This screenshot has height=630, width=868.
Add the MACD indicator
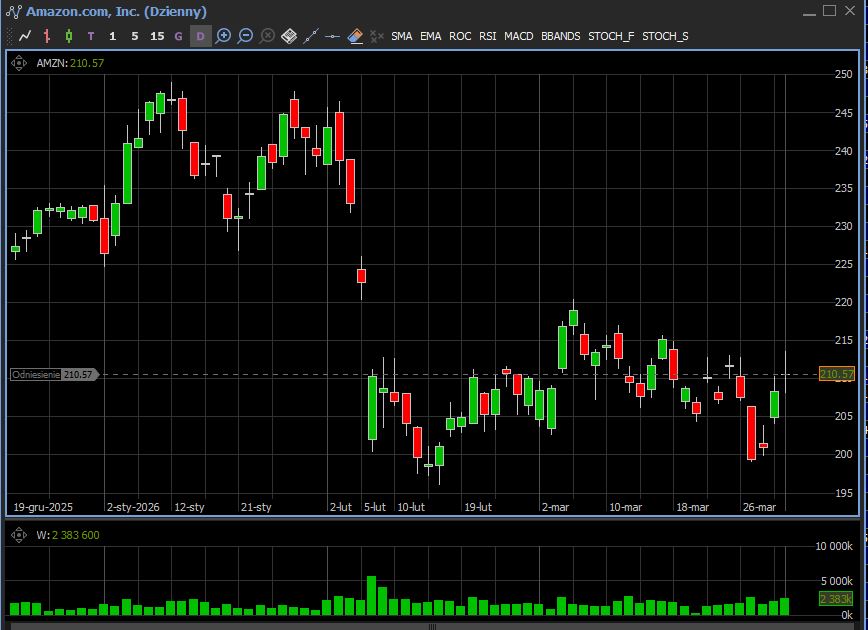(x=518, y=36)
